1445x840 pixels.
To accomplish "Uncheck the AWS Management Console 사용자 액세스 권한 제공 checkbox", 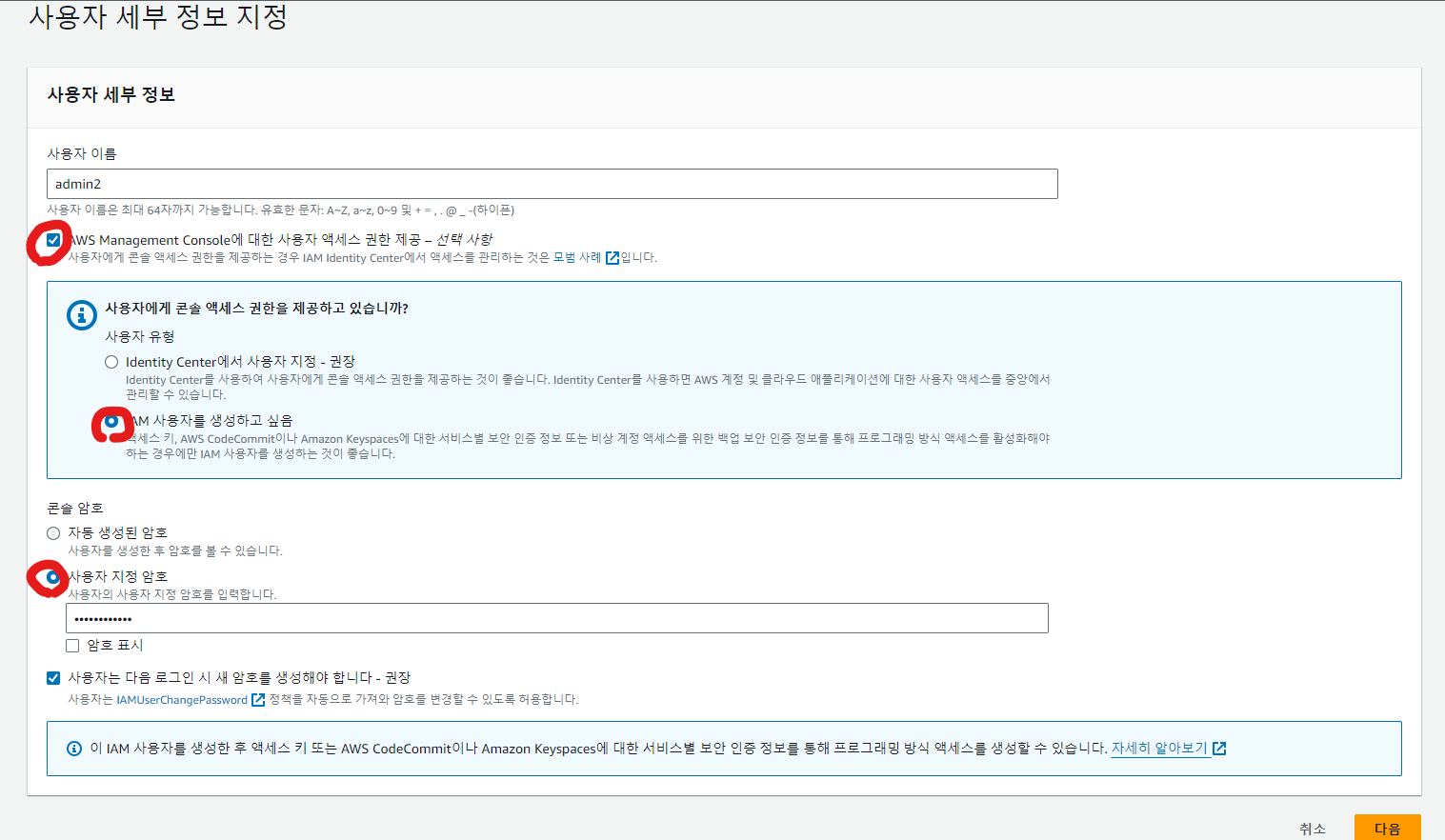I will [53, 240].
